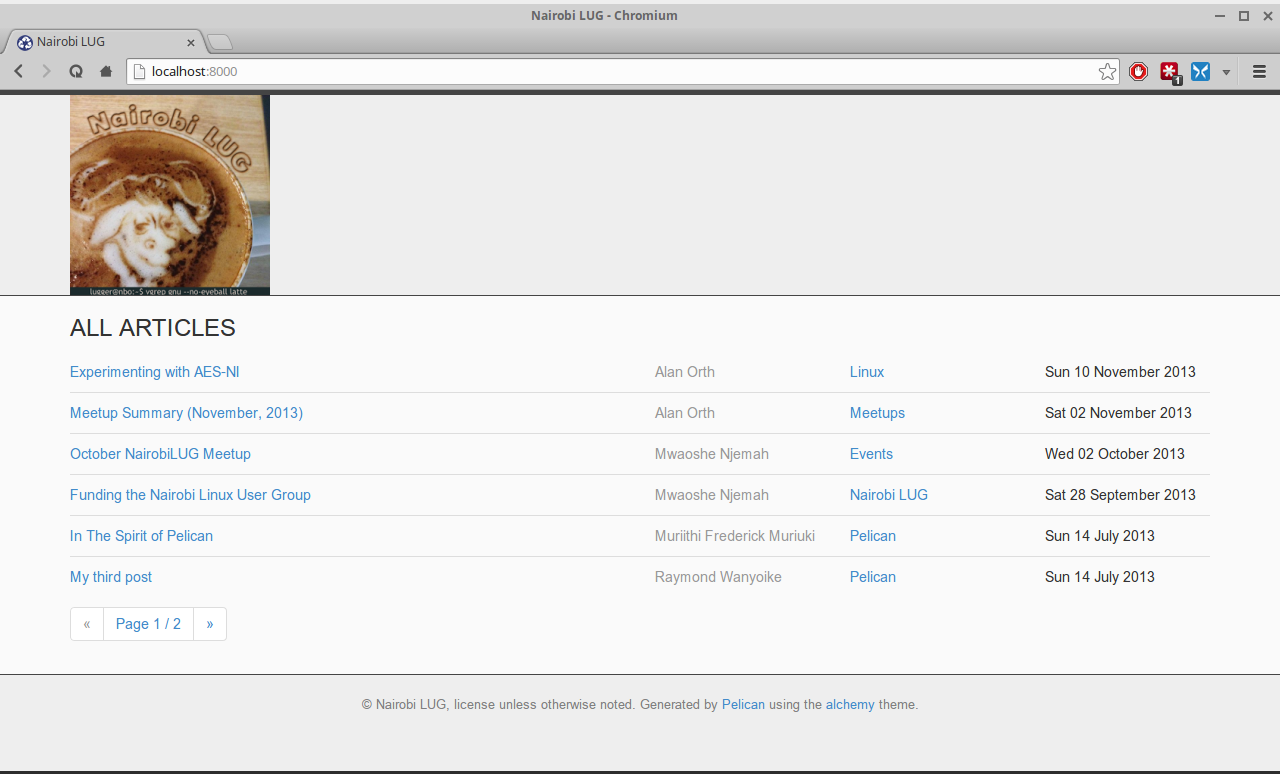This screenshot has width=1280, height=774.
Task: Click the Nairobi LUG latte logo image
Action: pos(170,195)
